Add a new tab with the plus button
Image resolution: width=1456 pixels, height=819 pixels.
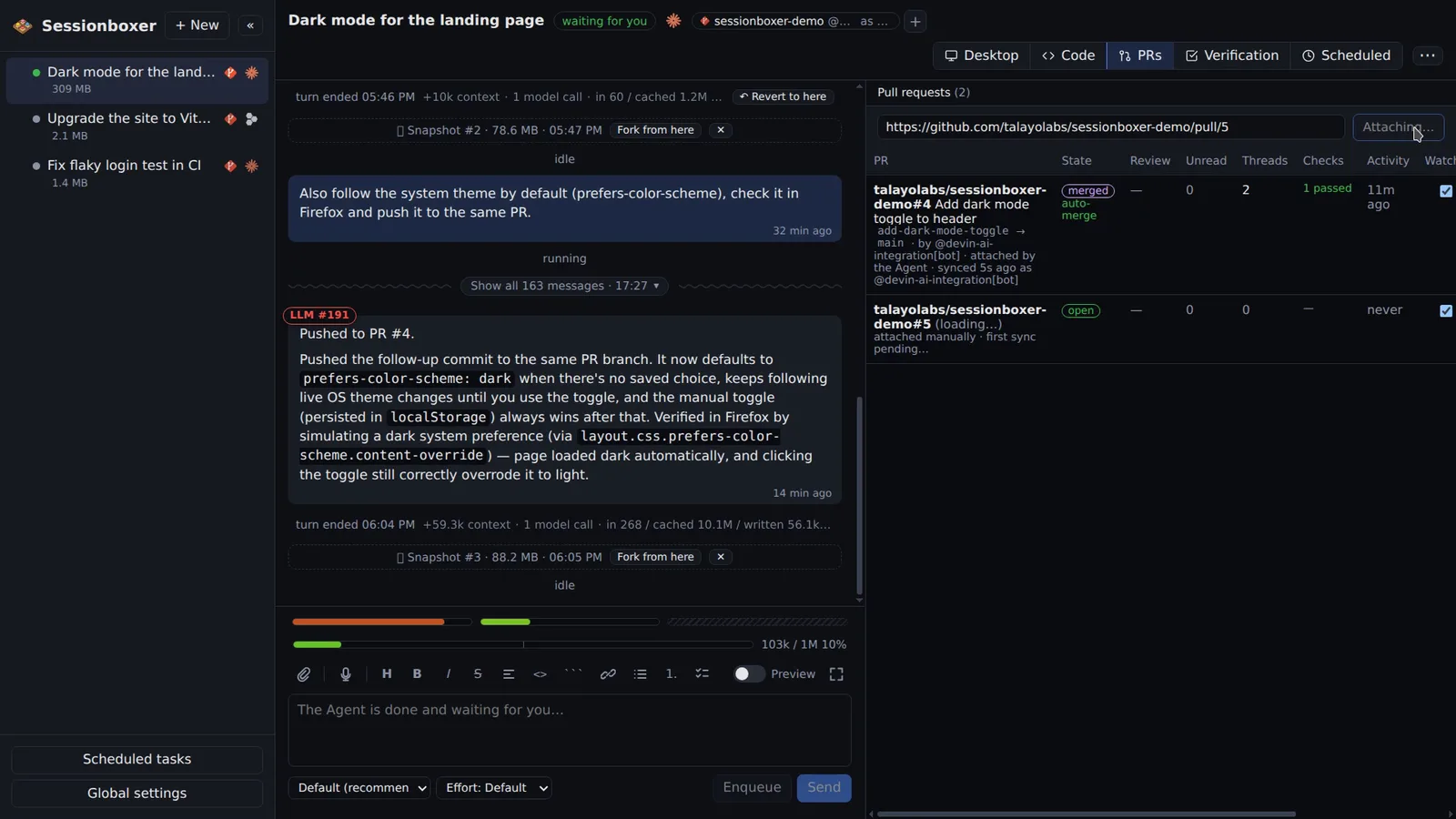coord(915,21)
